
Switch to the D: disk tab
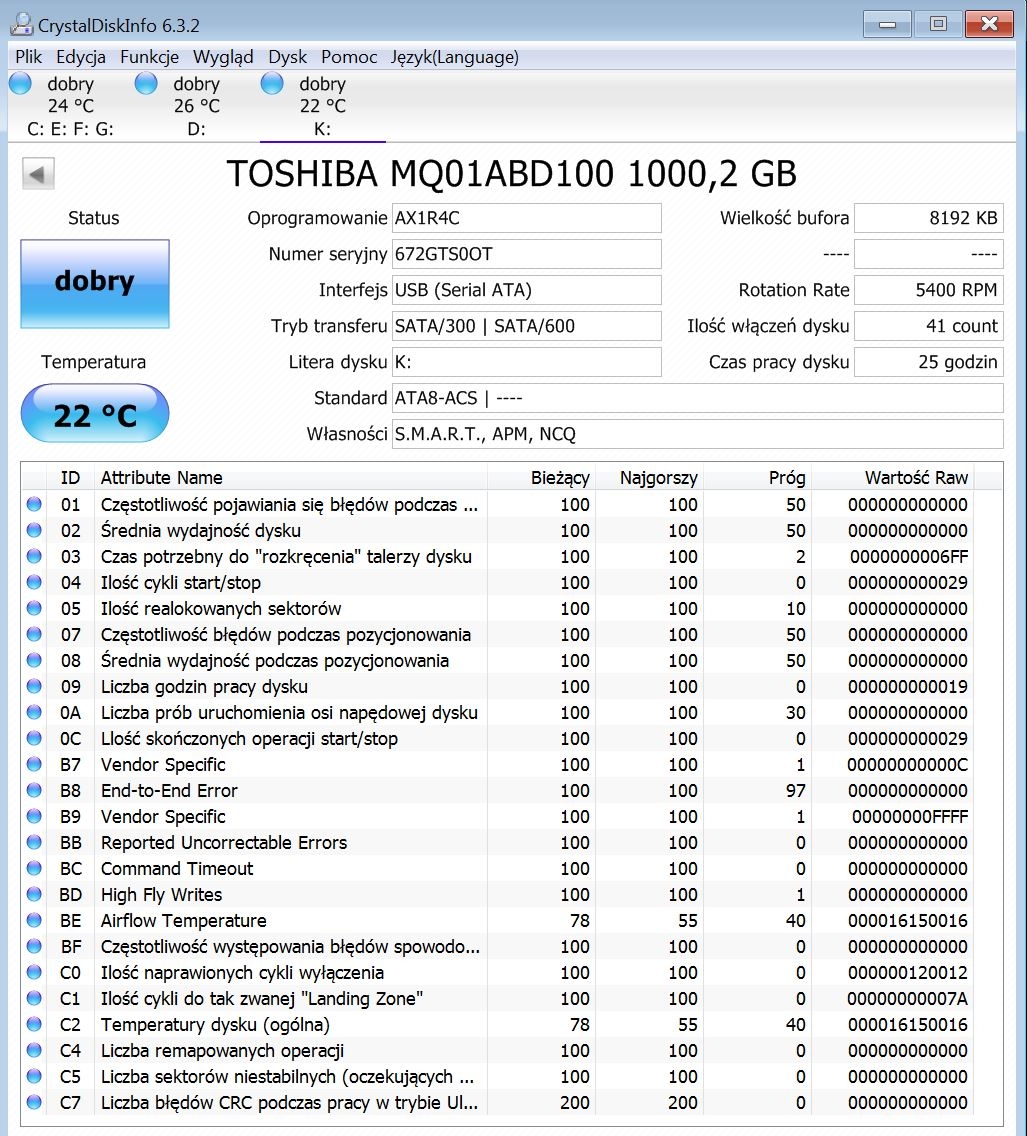[196, 106]
